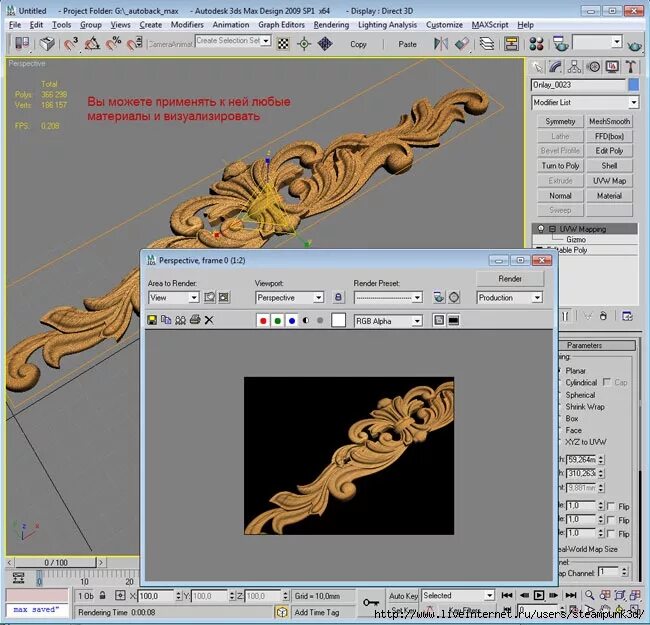Open the Align tool
This screenshot has width=650, height=625.
coord(461,44)
